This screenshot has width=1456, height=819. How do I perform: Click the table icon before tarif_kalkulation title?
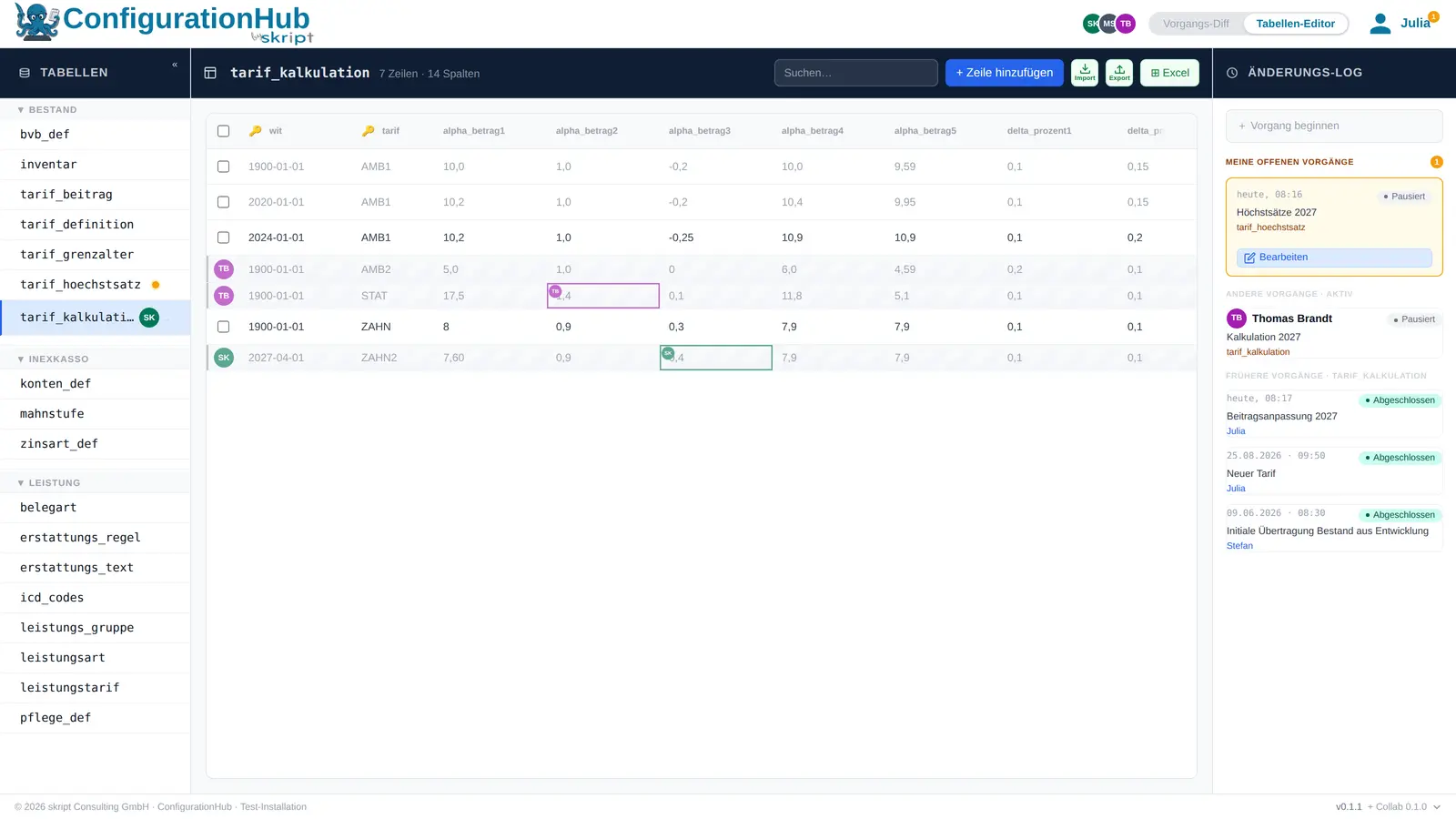(210, 73)
